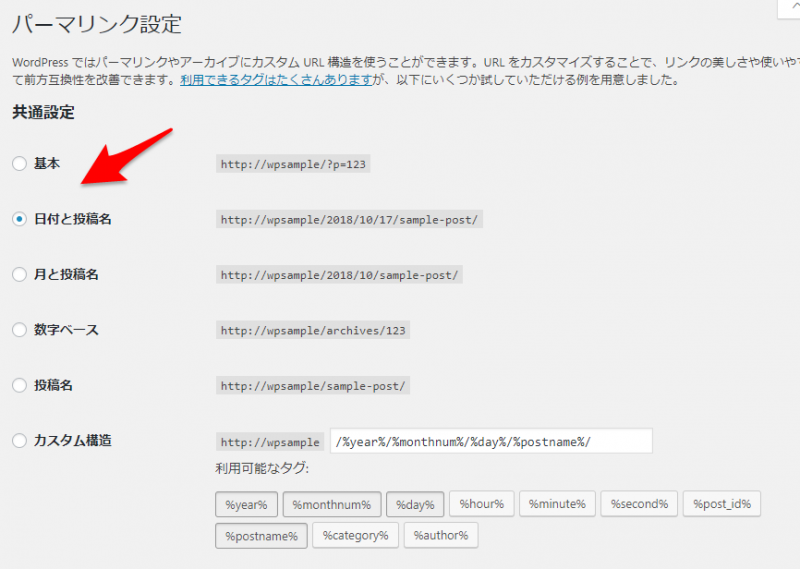This screenshot has width=800, height=569.
Task: Insert the %second% tag
Action: click(640, 504)
